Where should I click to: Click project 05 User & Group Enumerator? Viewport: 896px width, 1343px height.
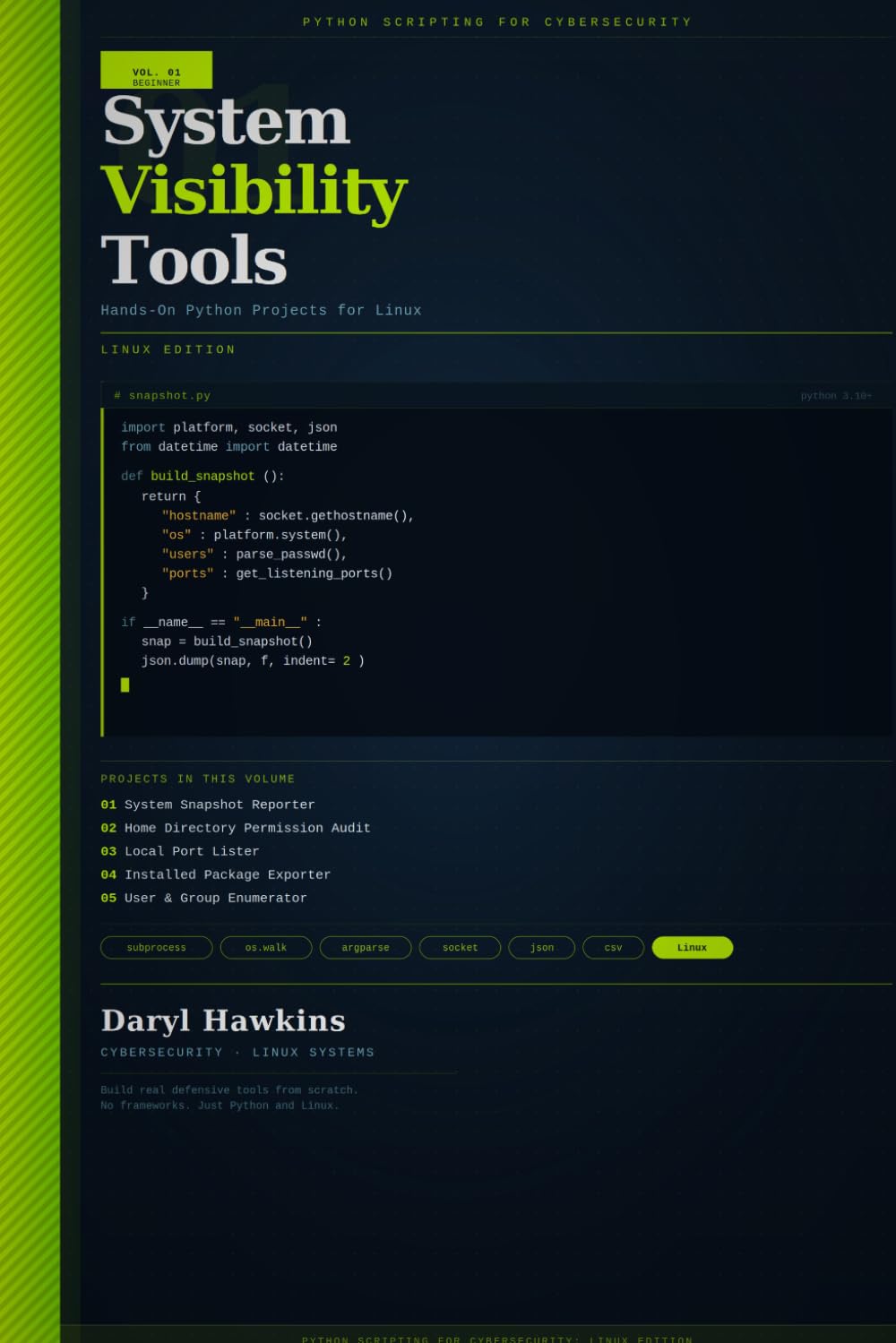[203, 898]
